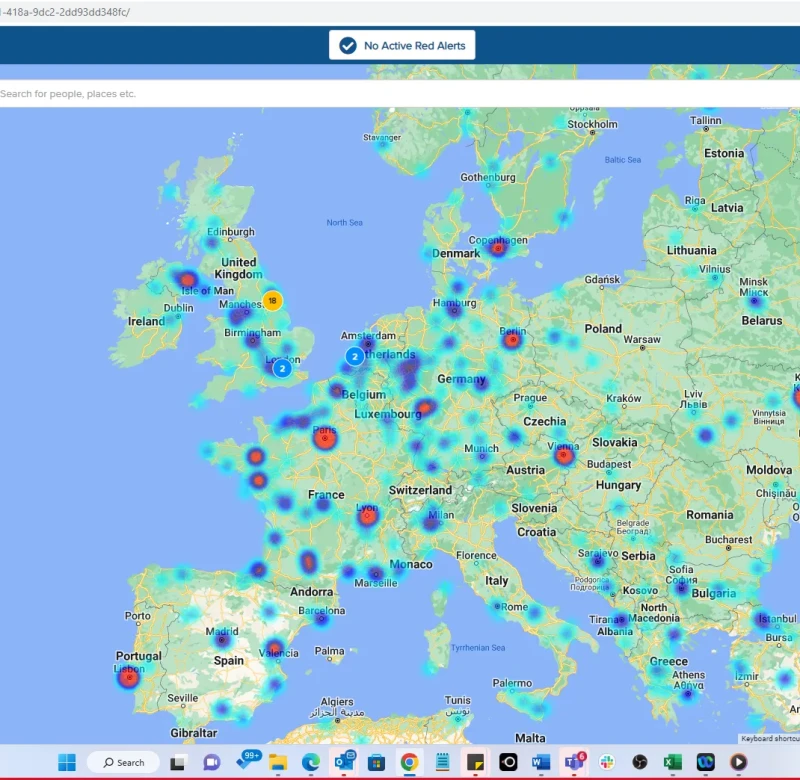The image size is (800, 780).
Task: Click the red hotspot over Berlin
Action: point(513,339)
